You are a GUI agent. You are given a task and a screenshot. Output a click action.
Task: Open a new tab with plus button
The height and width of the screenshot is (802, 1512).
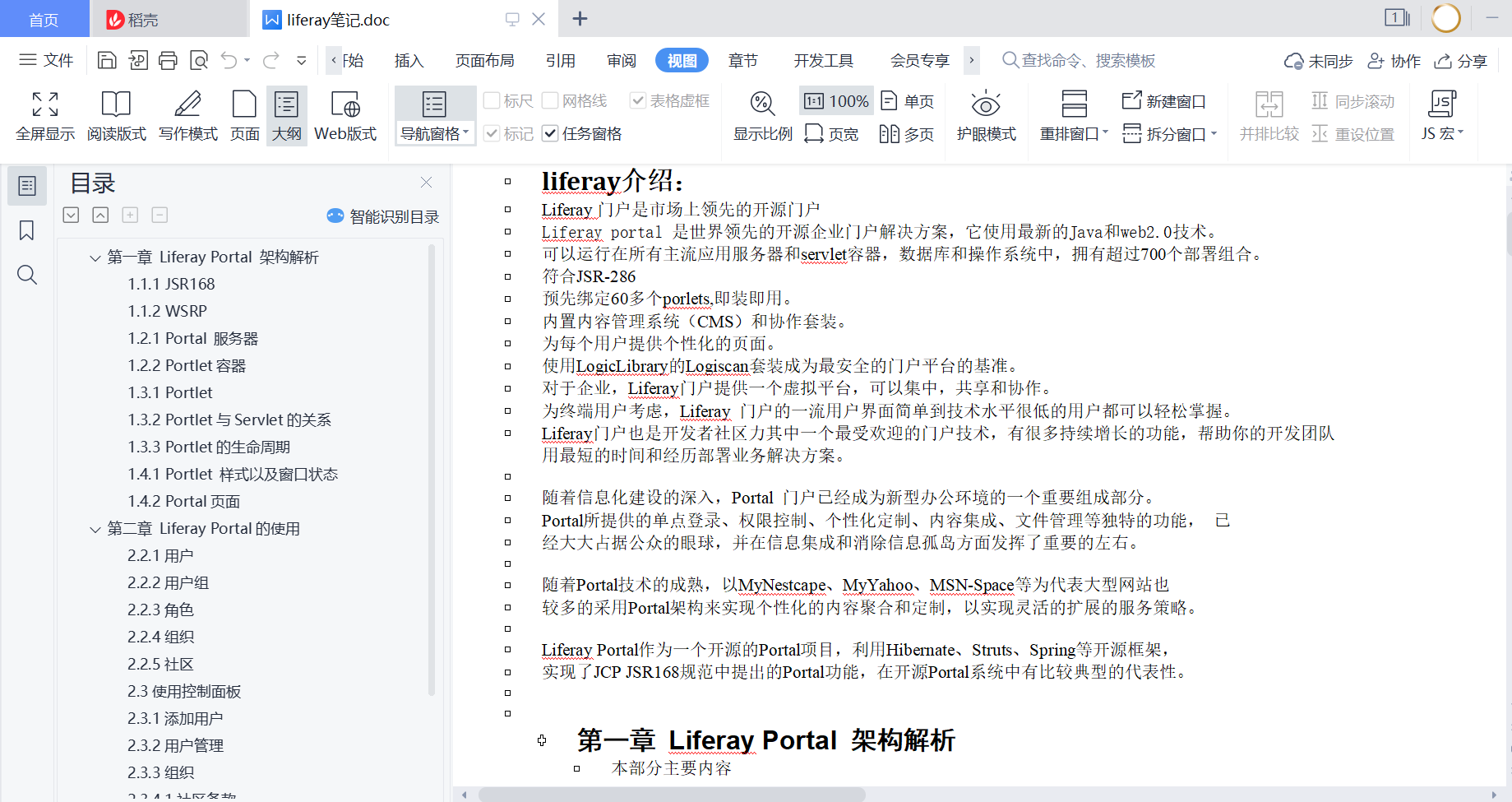point(580,18)
